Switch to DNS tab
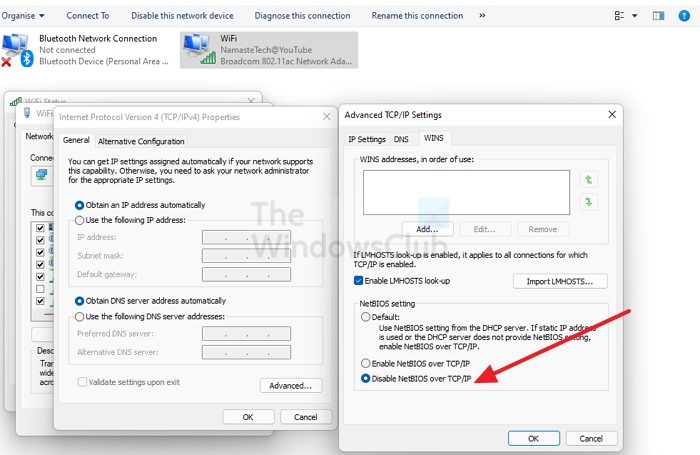Screen dimensions: 700x455 [x=401, y=139]
